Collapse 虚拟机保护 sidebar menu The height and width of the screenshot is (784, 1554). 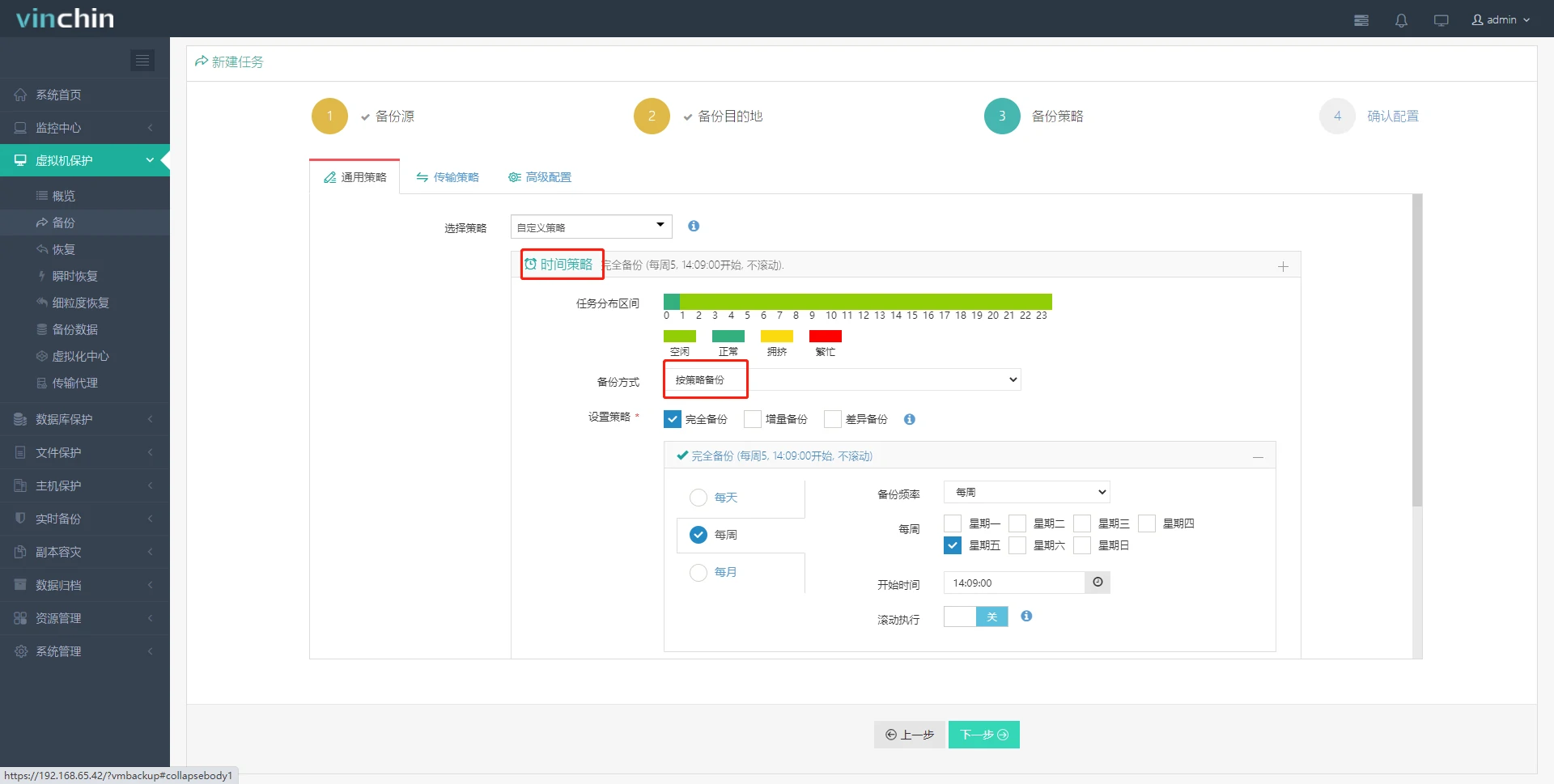(85, 160)
